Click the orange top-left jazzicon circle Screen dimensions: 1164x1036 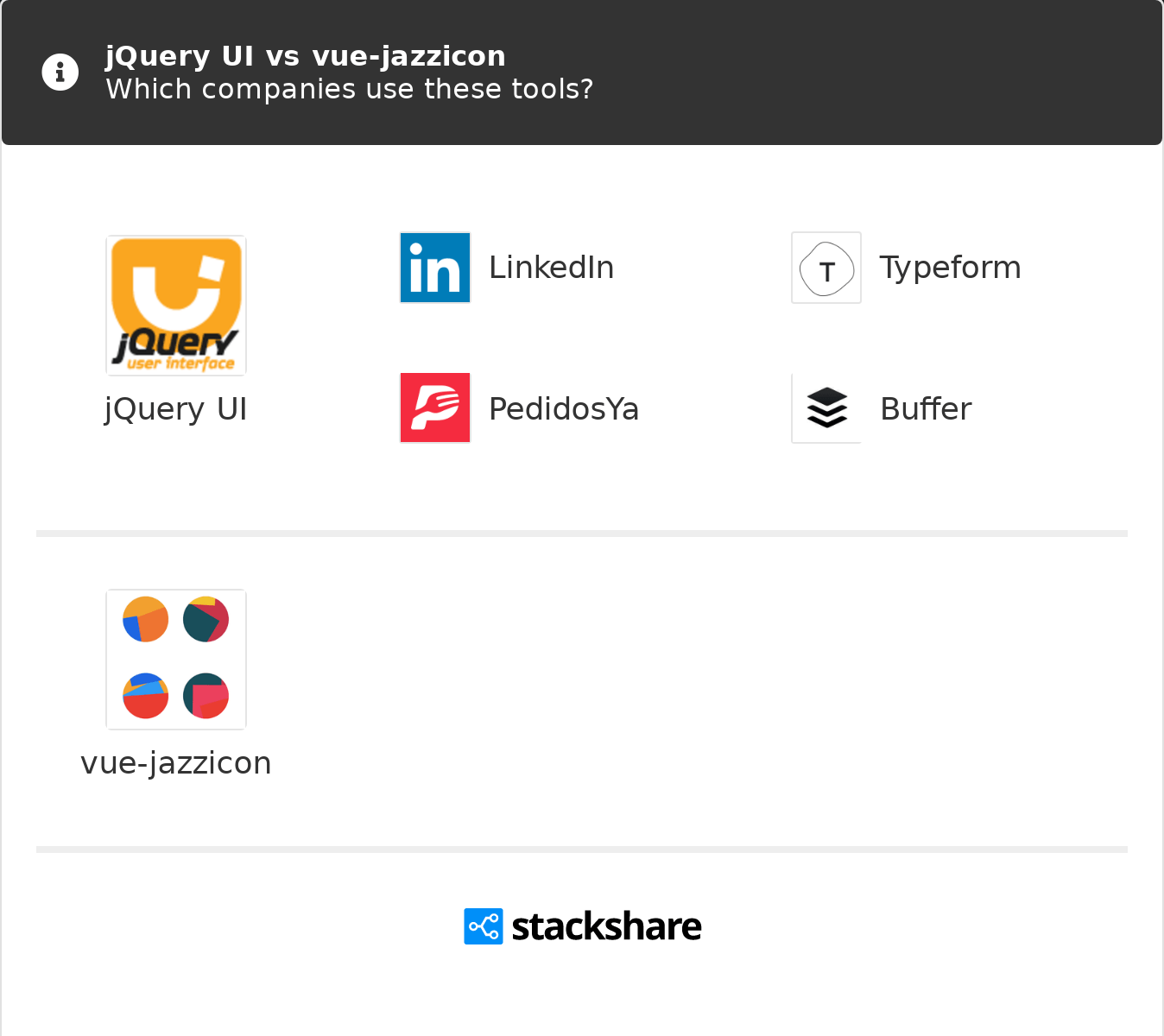(x=145, y=619)
